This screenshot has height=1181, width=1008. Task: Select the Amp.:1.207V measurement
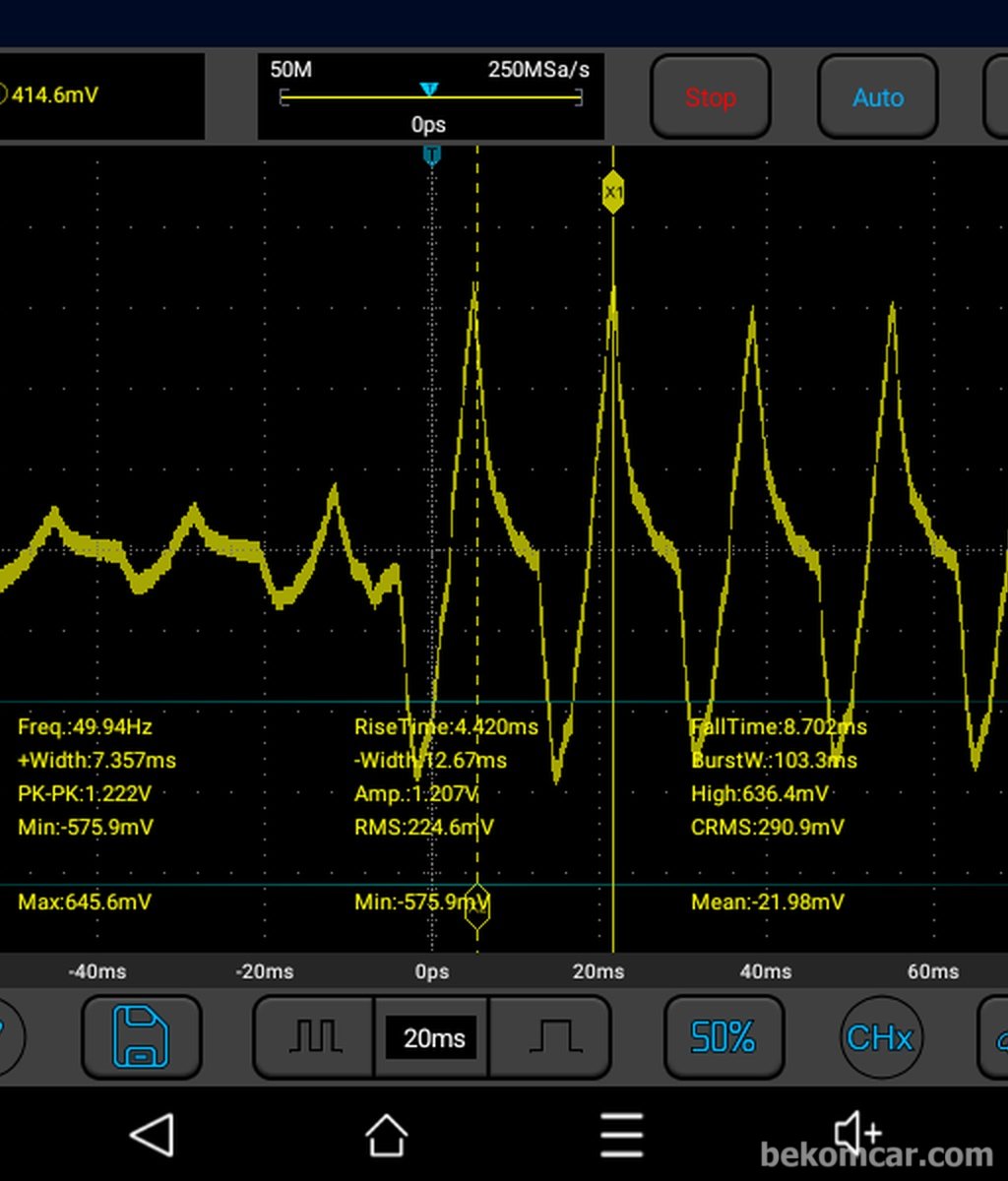416,793
